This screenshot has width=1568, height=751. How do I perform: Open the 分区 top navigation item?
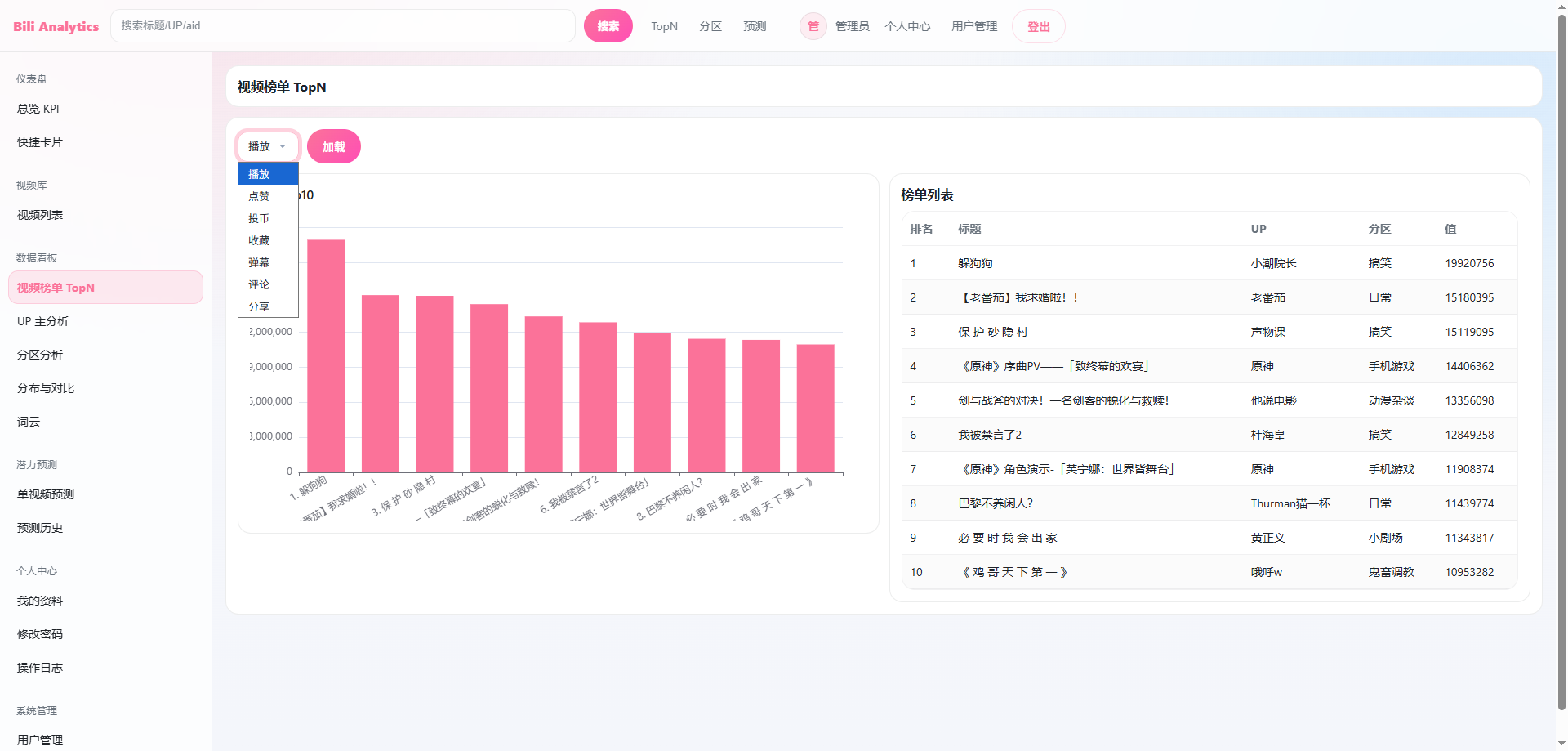click(710, 26)
